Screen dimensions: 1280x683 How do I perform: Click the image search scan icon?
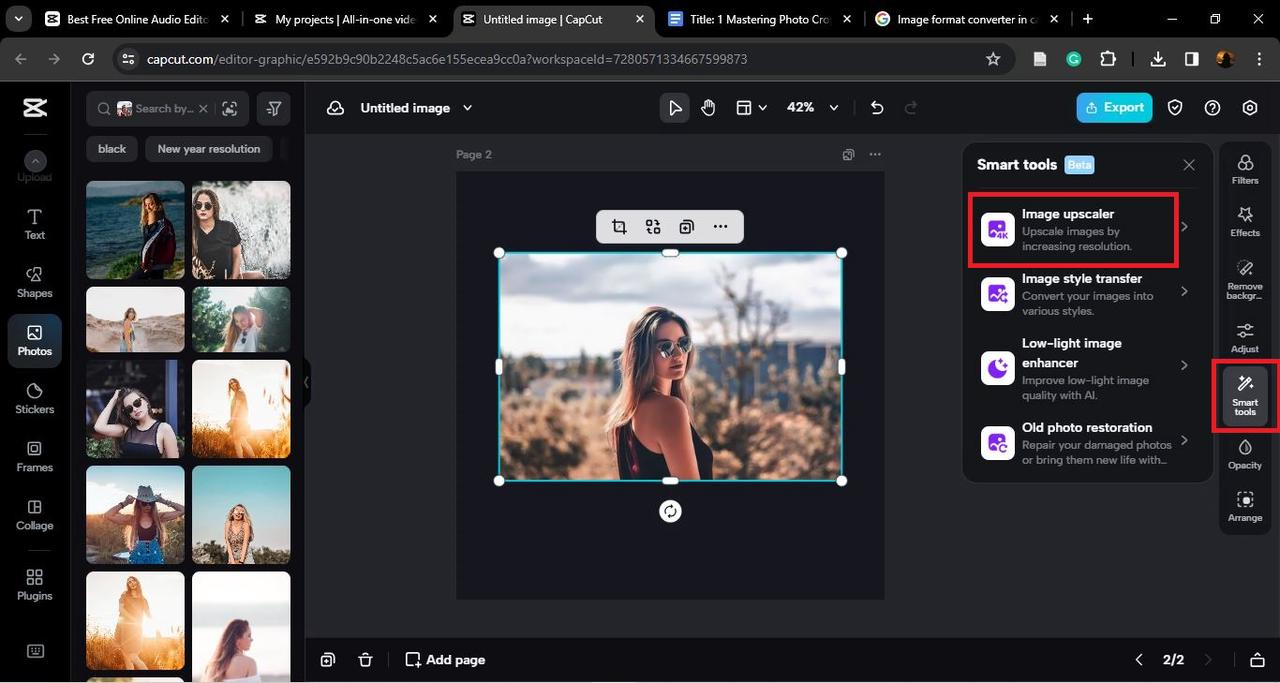pyautogui.click(x=230, y=108)
